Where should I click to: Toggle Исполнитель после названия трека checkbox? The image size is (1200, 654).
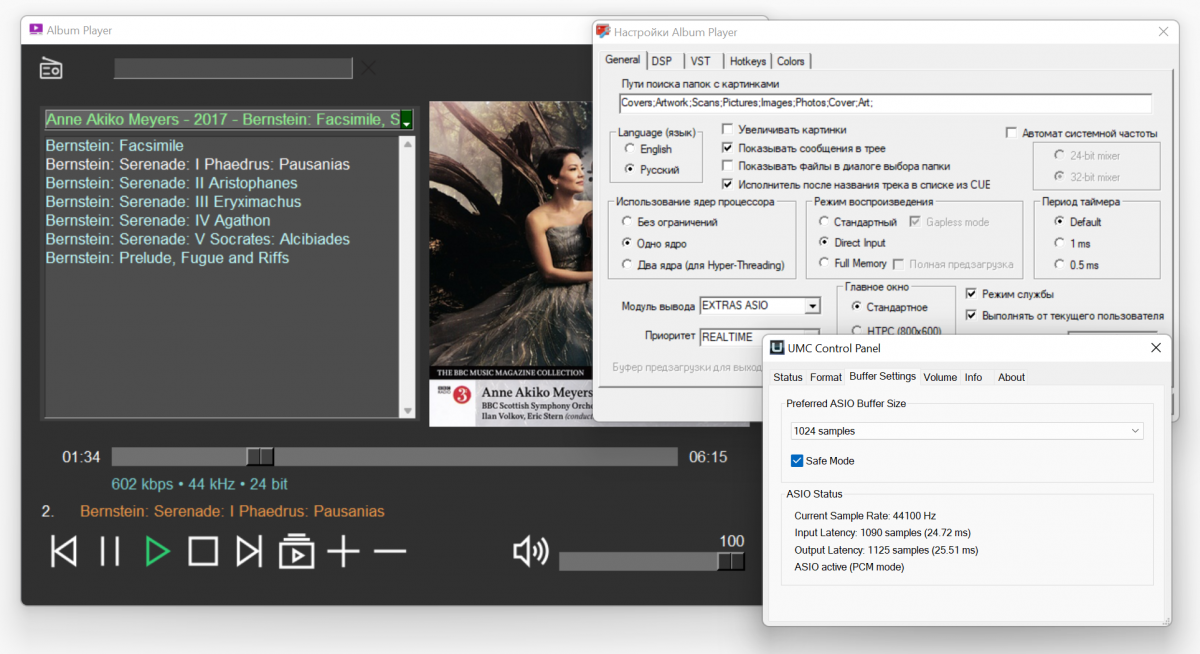pyautogui.click(x=728, y=184)
